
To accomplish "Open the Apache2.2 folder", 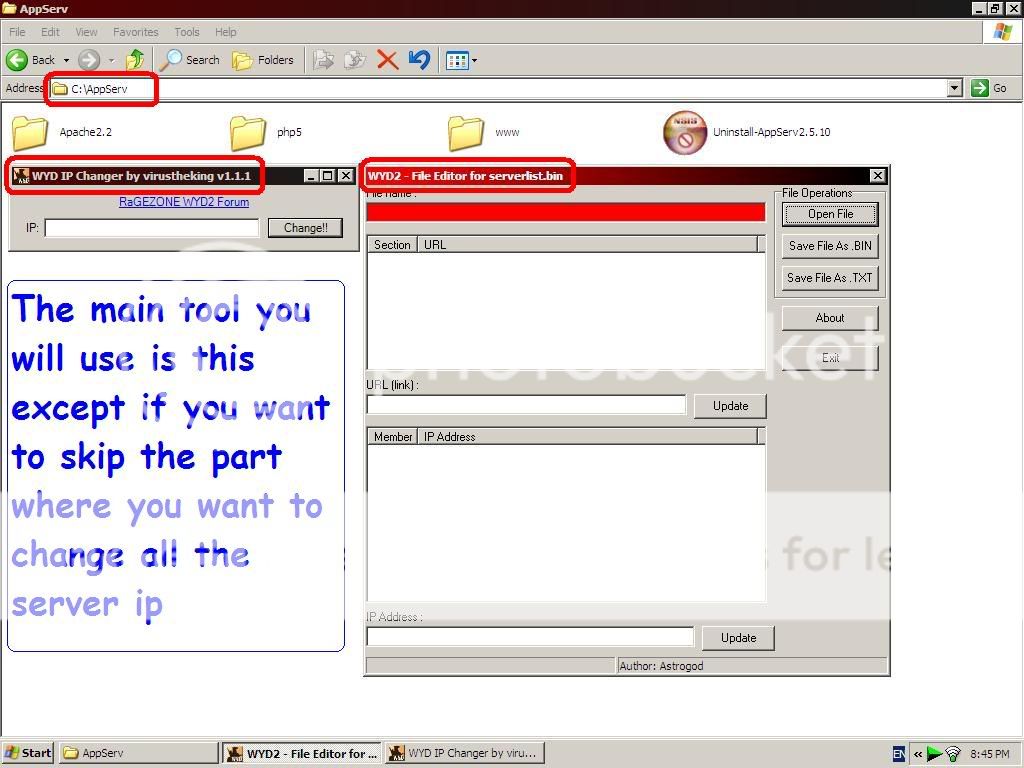I will 30,132.
